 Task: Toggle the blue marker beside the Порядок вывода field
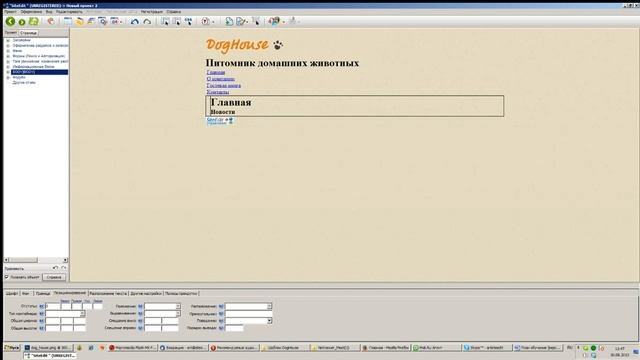[221, 328]
